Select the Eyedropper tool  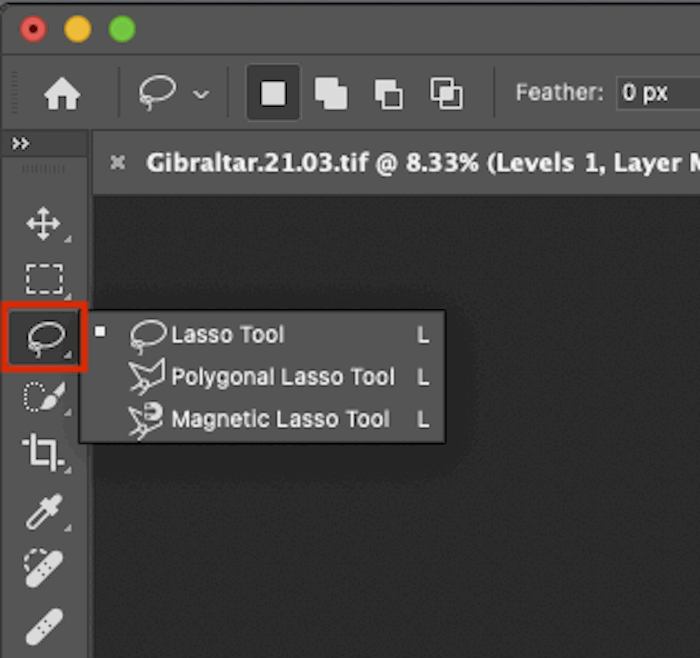(x=44, y=511)
